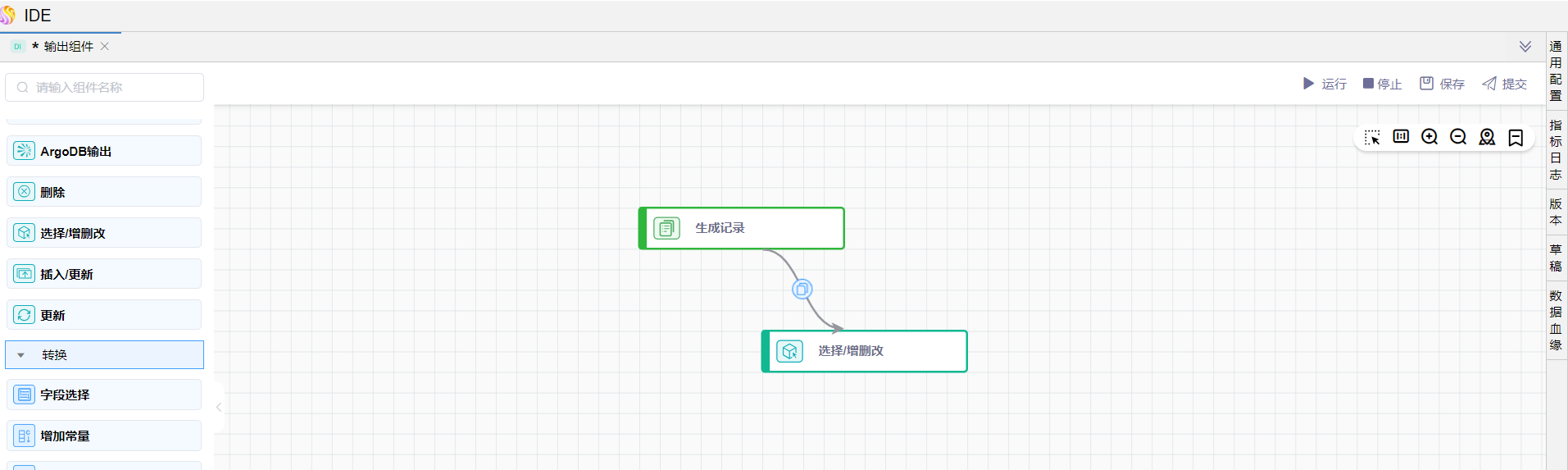Zoom out on the canvas

coord(1458,137)
